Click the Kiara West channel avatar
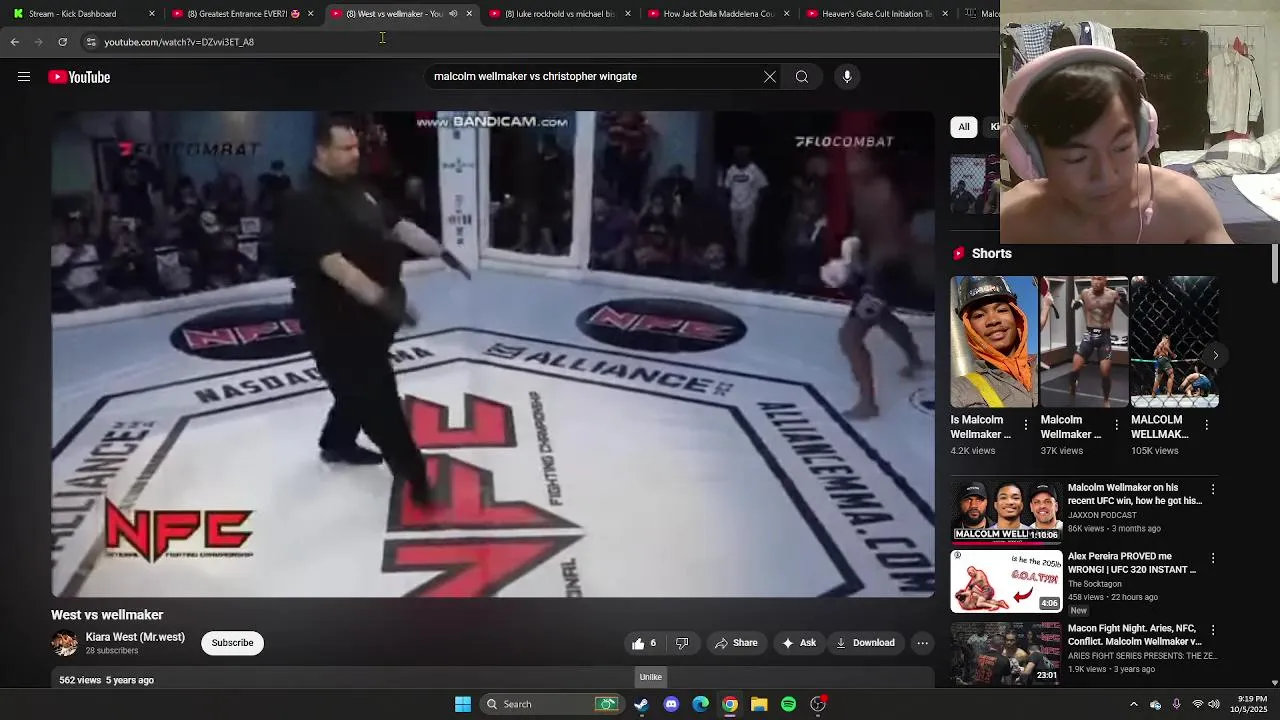 (x=65, y=643)
